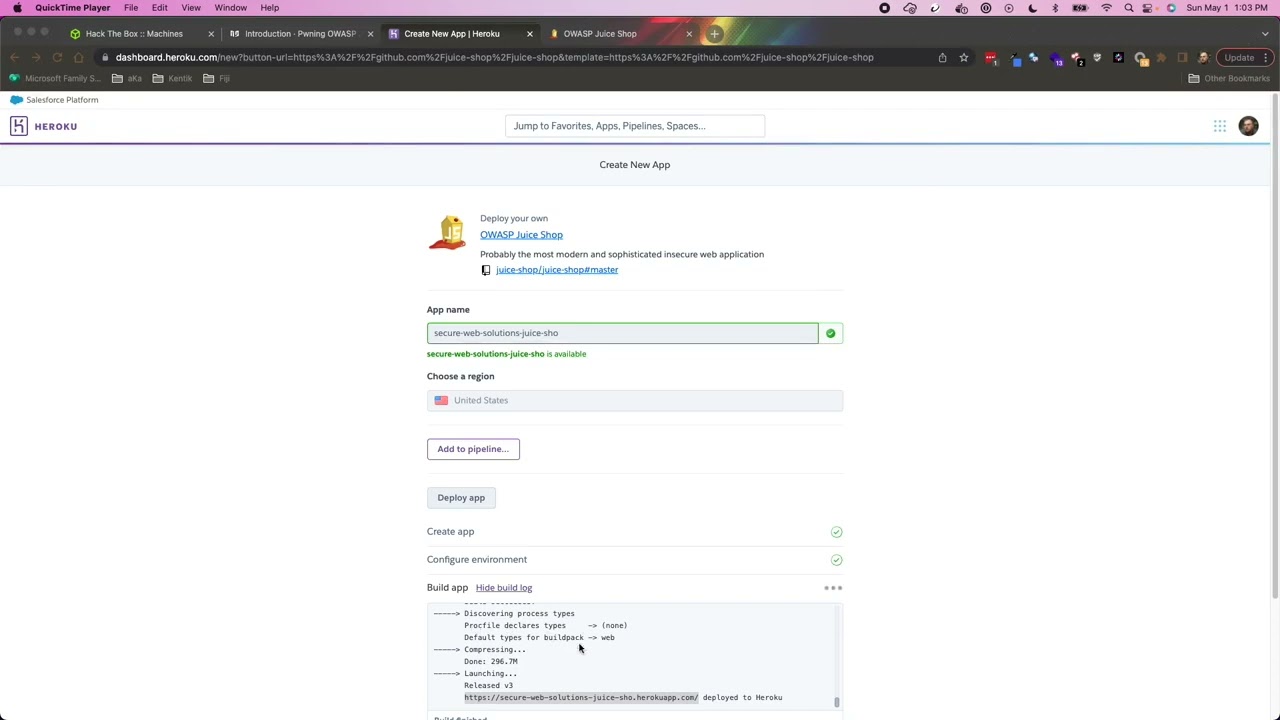Reload the page with the refresh icon
Image resolution: width=1280 pixels, height=720 pixels.
click(57, 58)
